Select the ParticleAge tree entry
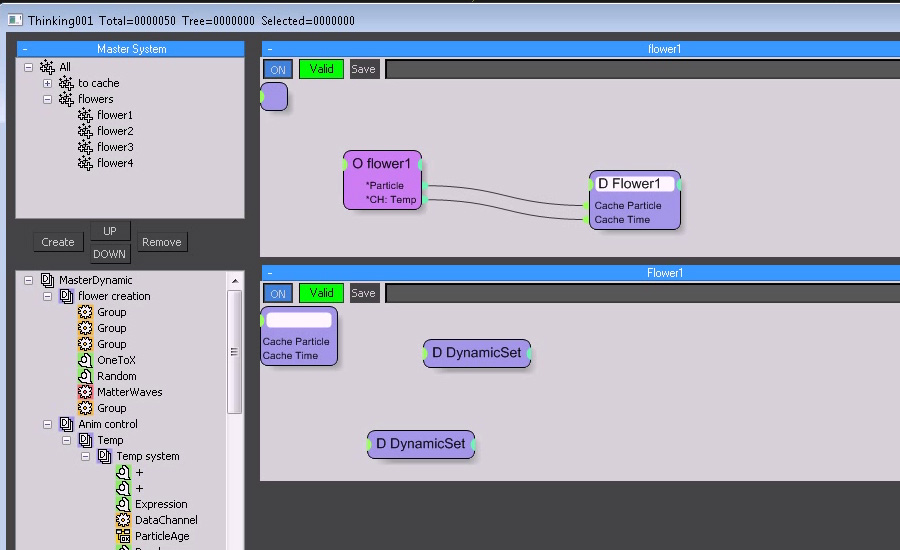The width and height of the screenshot is (900, 550). click(x=162, y=536)
